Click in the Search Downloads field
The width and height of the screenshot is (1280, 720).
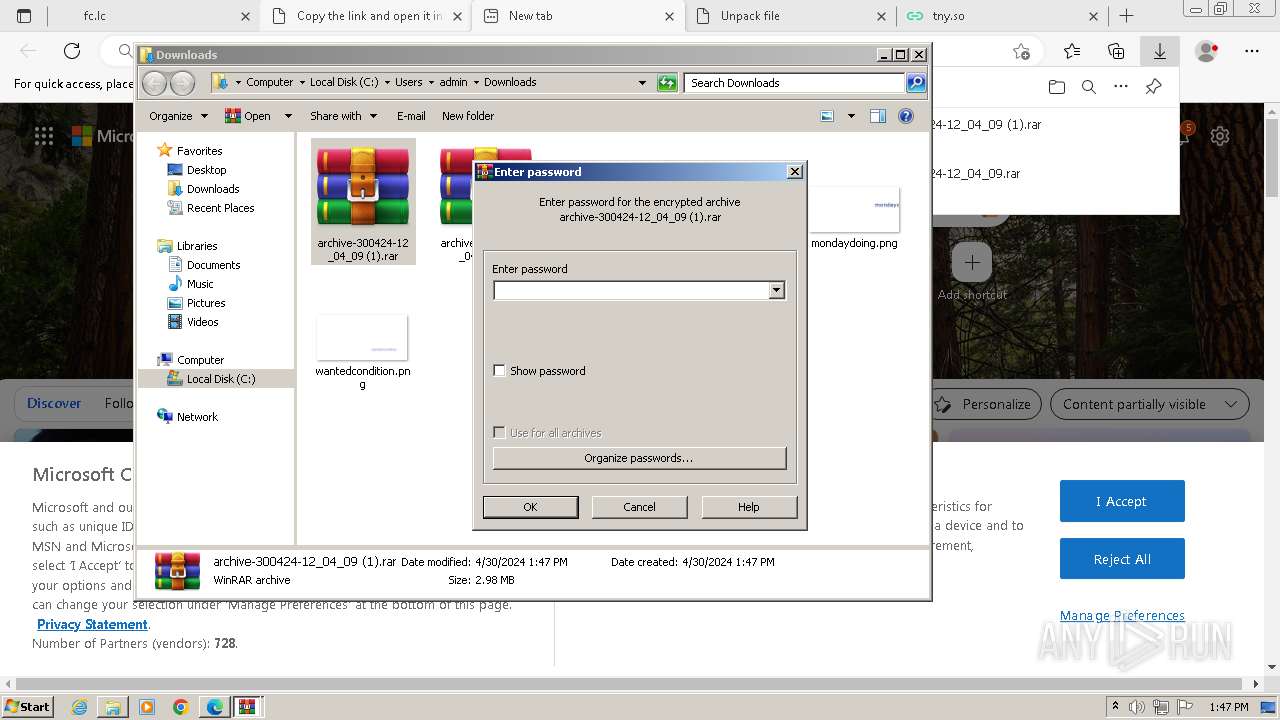(795, 83)
